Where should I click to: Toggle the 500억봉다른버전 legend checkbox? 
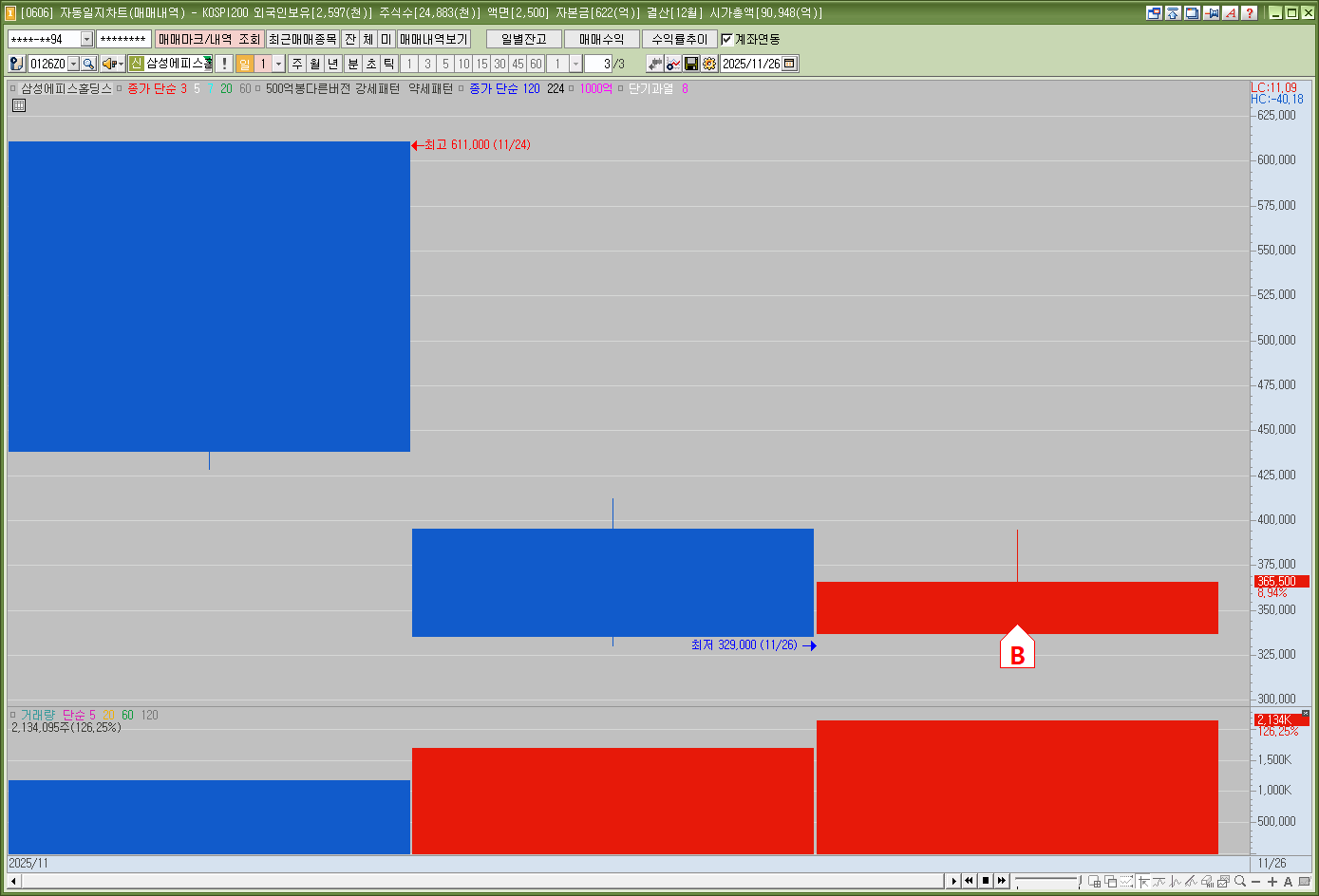(x=258, y=88)
